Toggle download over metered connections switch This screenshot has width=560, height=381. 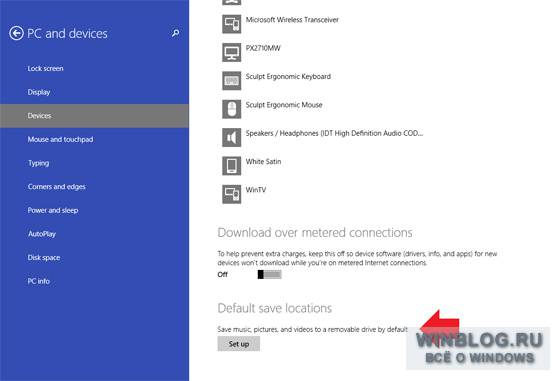point(270,274)
